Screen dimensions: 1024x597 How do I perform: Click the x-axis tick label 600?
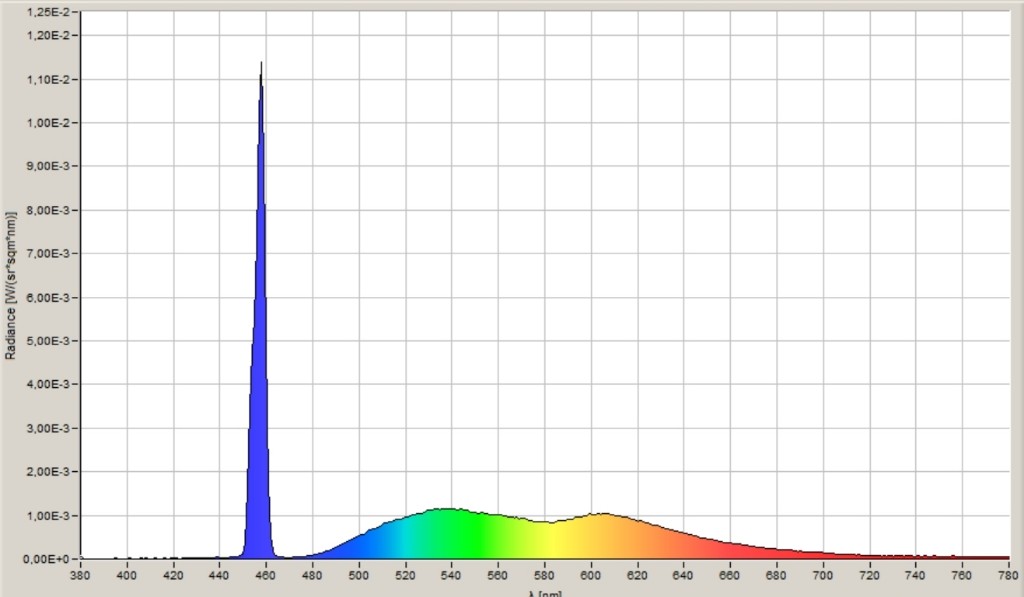click(x=591, y=574)
